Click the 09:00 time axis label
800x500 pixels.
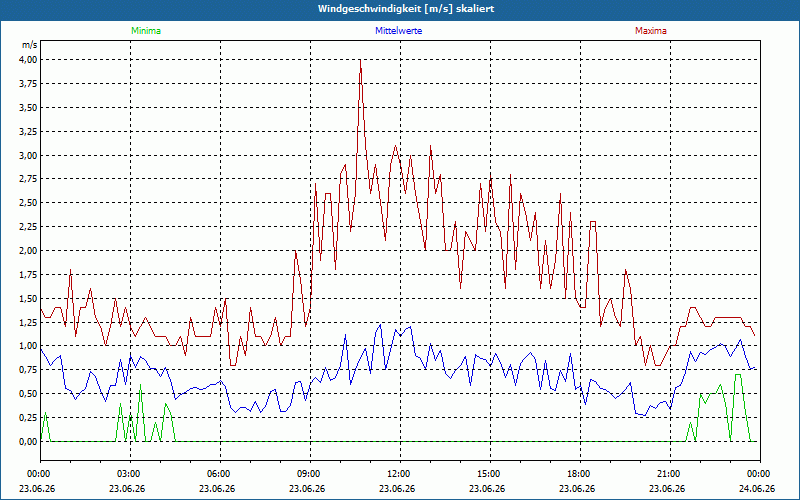[307, 474]
